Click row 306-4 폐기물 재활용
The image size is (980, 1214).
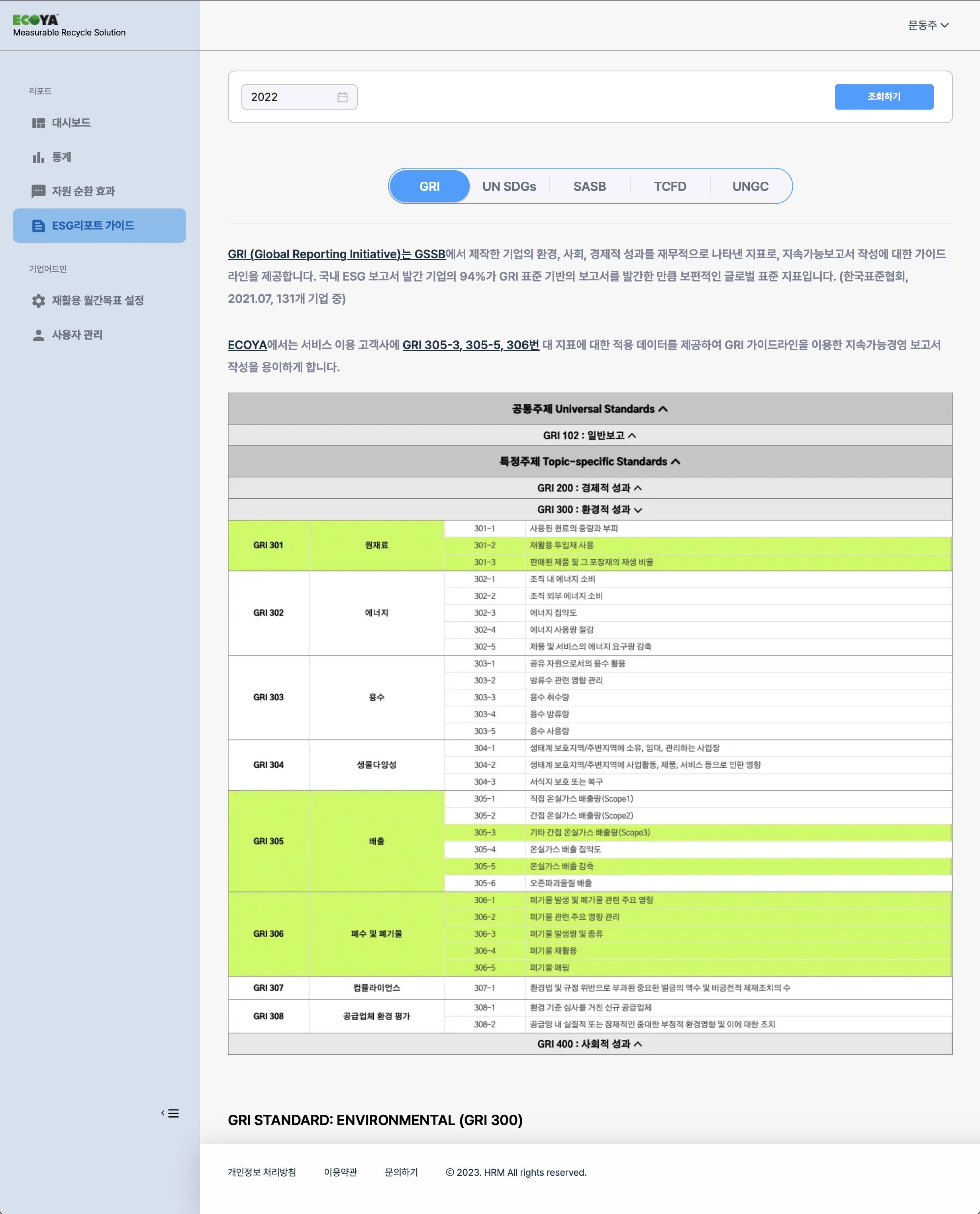coord(698,951)
